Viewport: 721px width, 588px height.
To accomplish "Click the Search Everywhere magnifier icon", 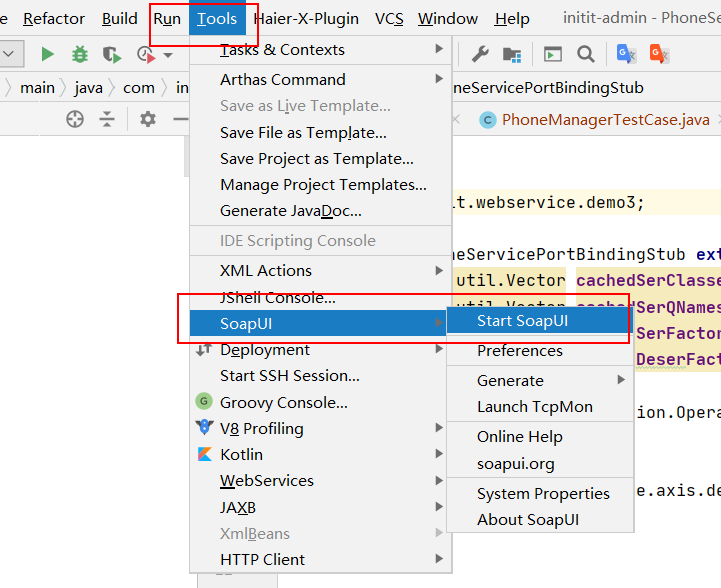I will (586, 54).
